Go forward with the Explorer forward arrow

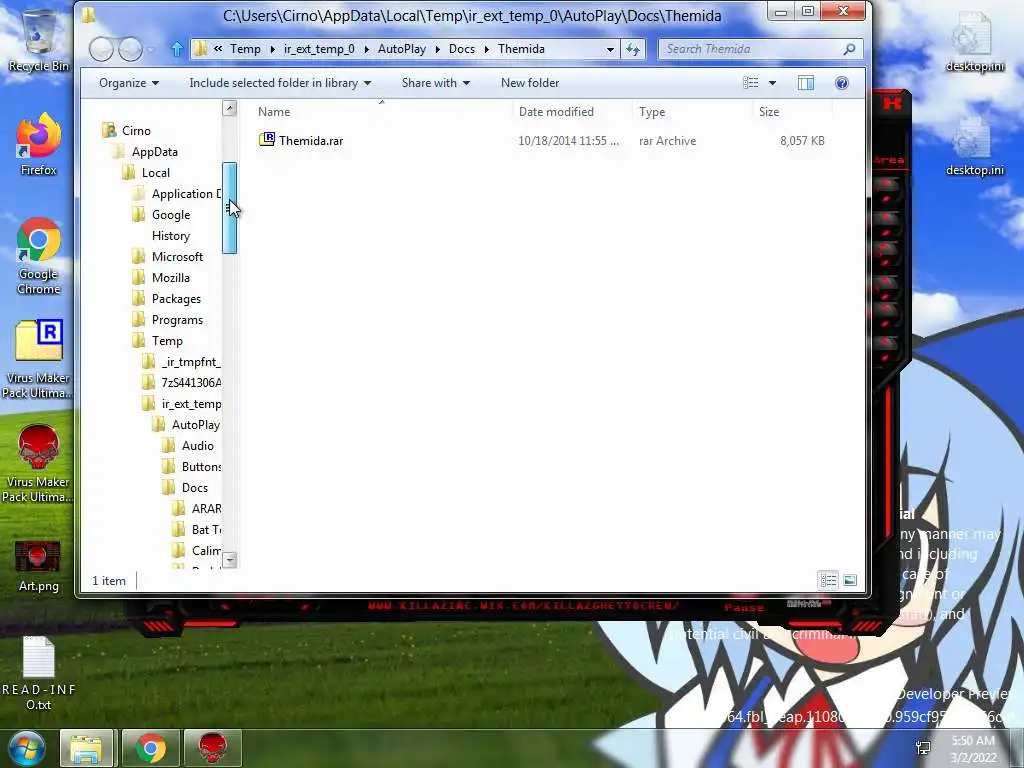[131, 49]
